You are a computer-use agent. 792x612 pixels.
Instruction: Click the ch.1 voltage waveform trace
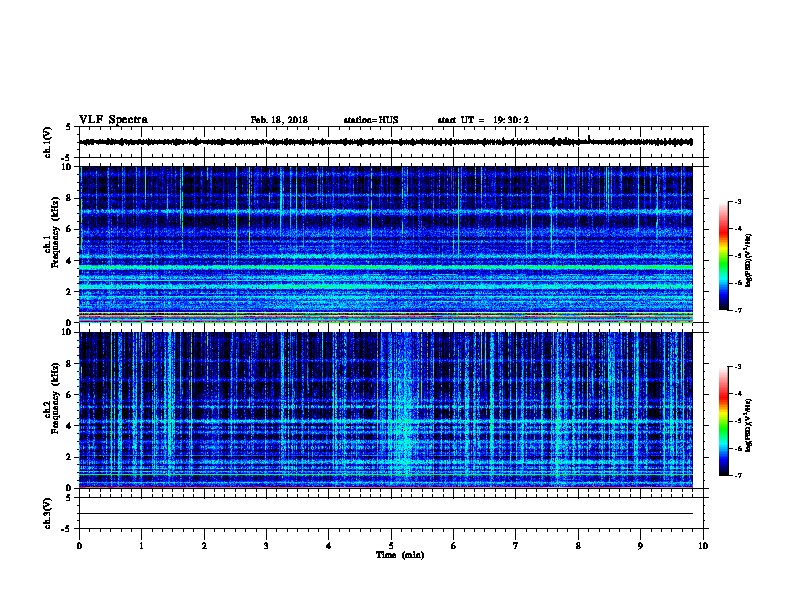click(x=386, y=142)
